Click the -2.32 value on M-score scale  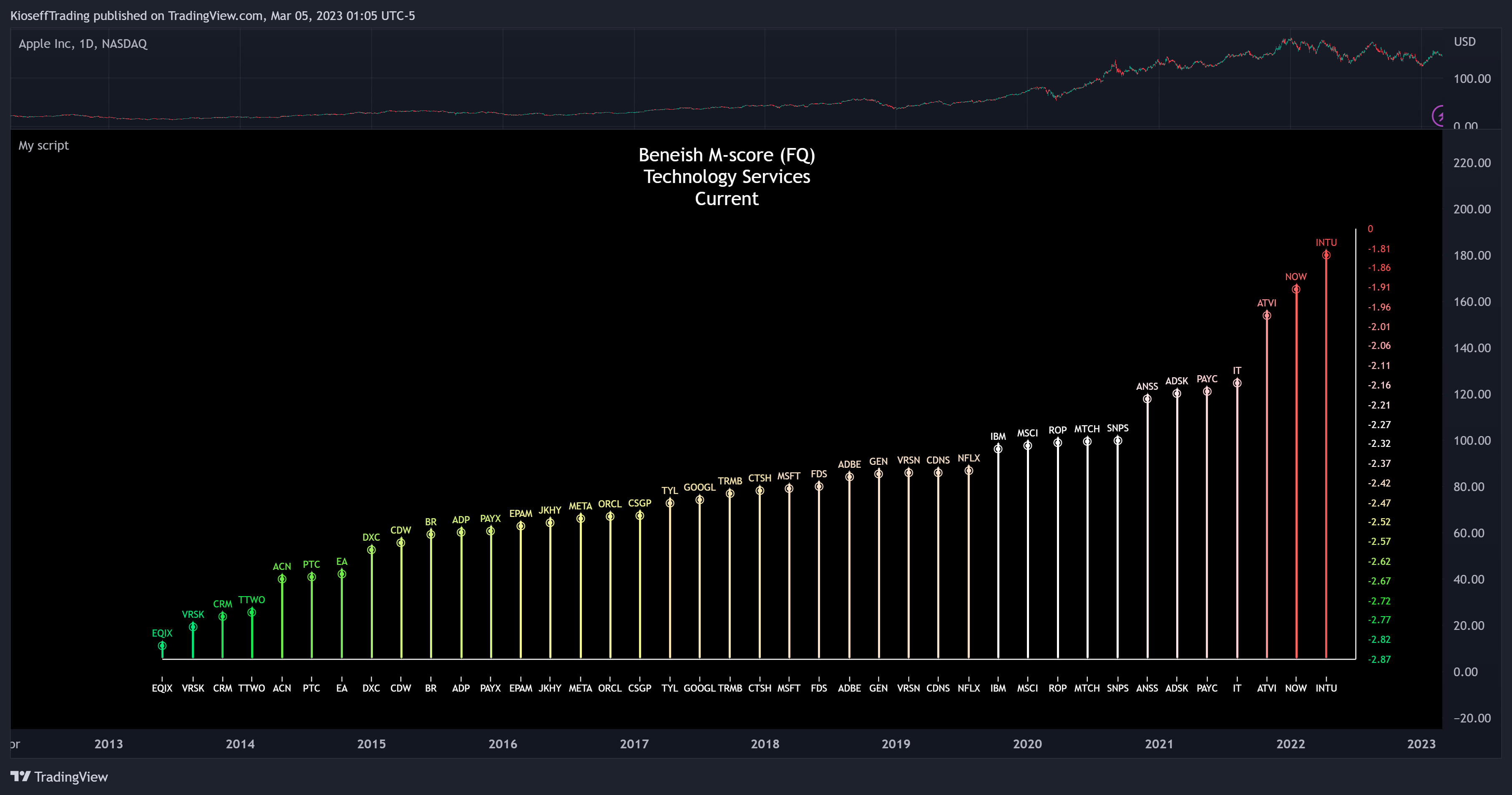[1379, 444]
